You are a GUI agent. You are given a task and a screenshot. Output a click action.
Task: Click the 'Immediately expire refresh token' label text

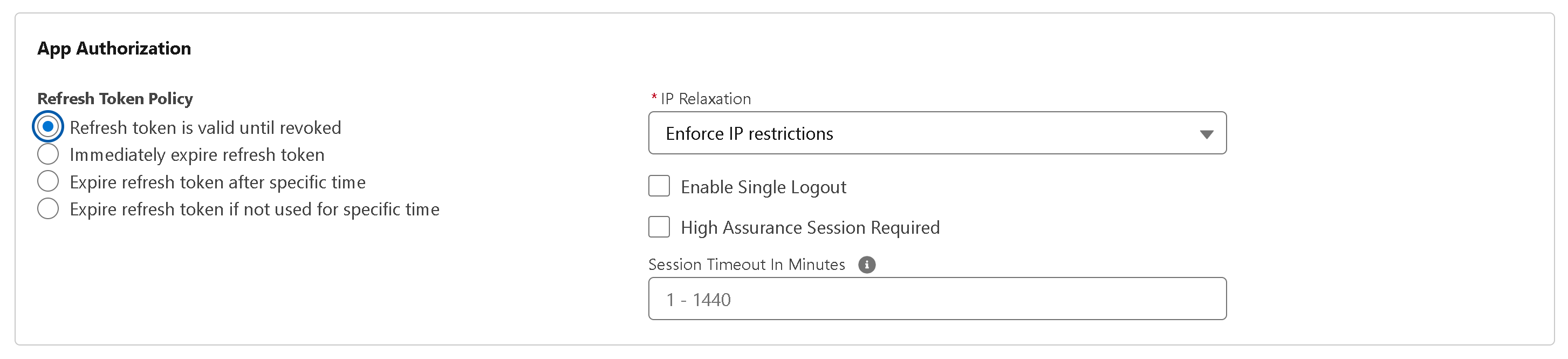(x=197, y=155)
